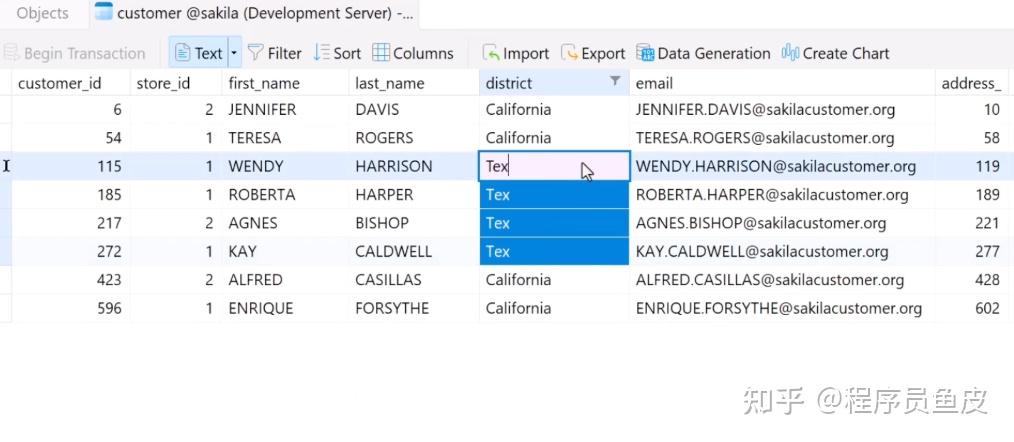Click WENDY.HARRISON@sakilacustomer.org email cell
The height and width of the screenshot is (442, 1014).
tap(782, 166)
